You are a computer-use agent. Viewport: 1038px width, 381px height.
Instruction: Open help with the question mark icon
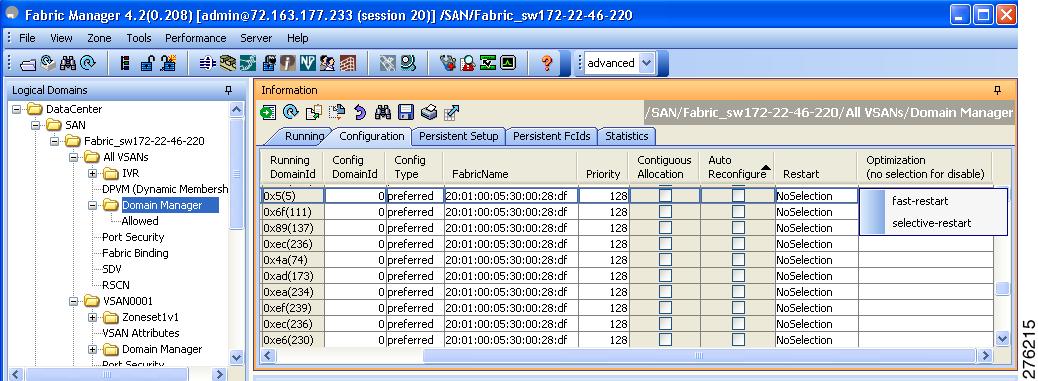(x=547, y=64)
